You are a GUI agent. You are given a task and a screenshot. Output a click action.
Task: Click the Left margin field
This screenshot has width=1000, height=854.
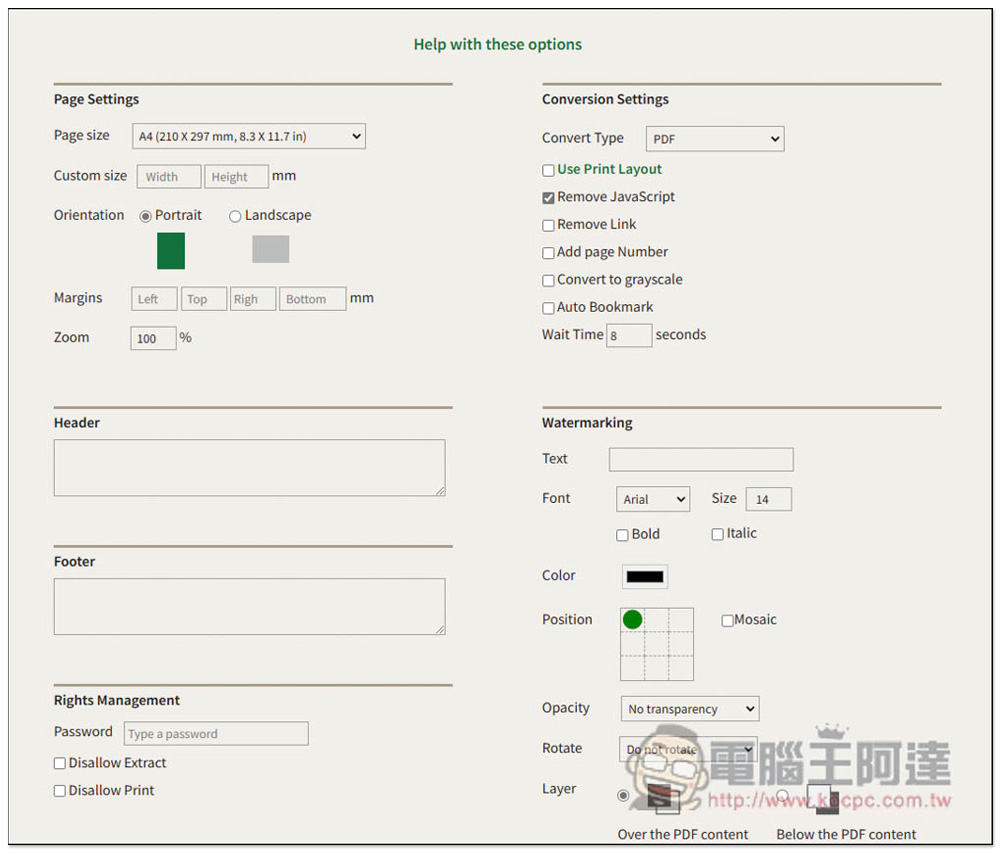(154, 298)
